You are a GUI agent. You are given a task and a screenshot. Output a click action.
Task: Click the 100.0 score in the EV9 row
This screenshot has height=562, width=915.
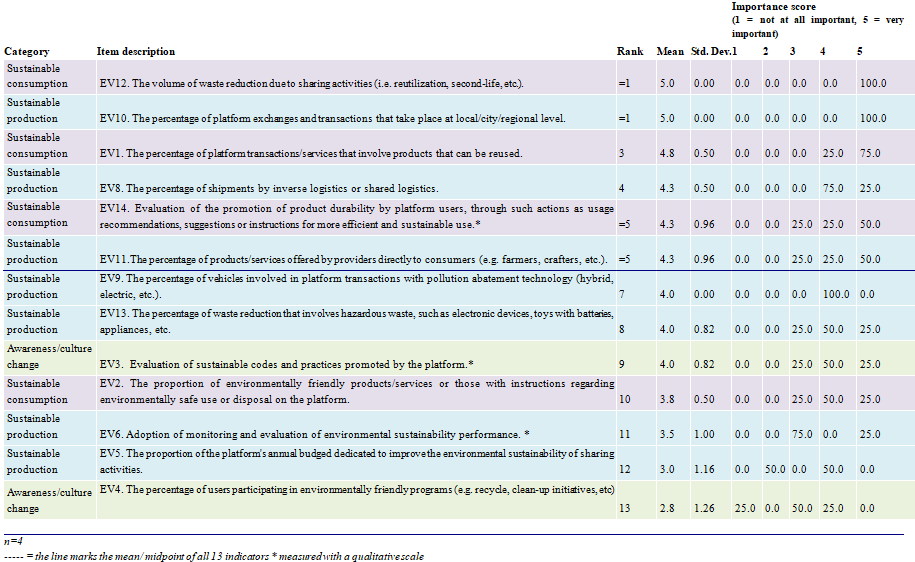click(x=834, y=294)
